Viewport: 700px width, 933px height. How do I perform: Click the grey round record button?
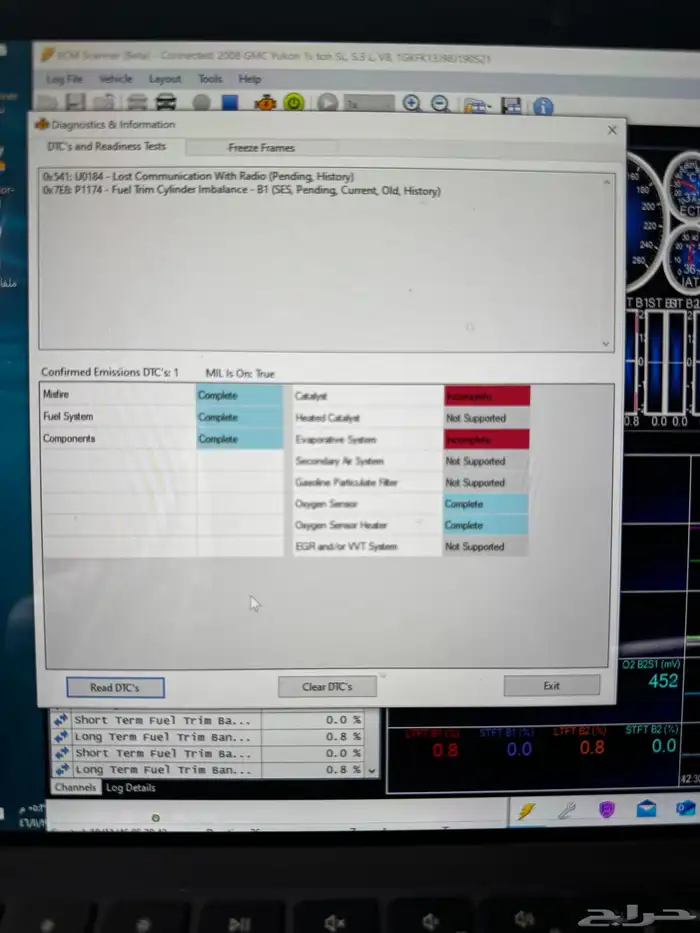pos(201,103)
